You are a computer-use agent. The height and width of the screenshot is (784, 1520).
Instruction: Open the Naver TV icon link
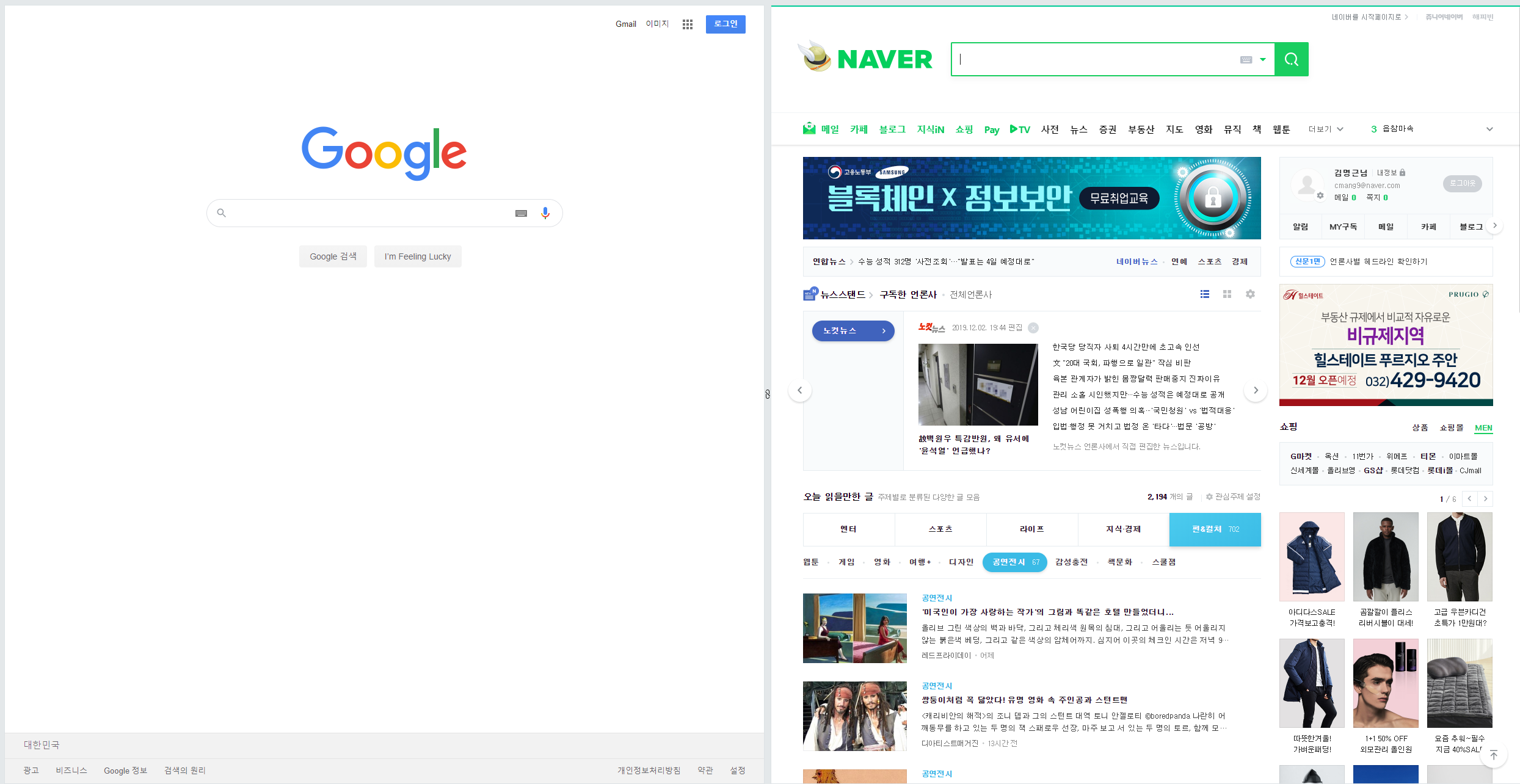click(1020, 129)
